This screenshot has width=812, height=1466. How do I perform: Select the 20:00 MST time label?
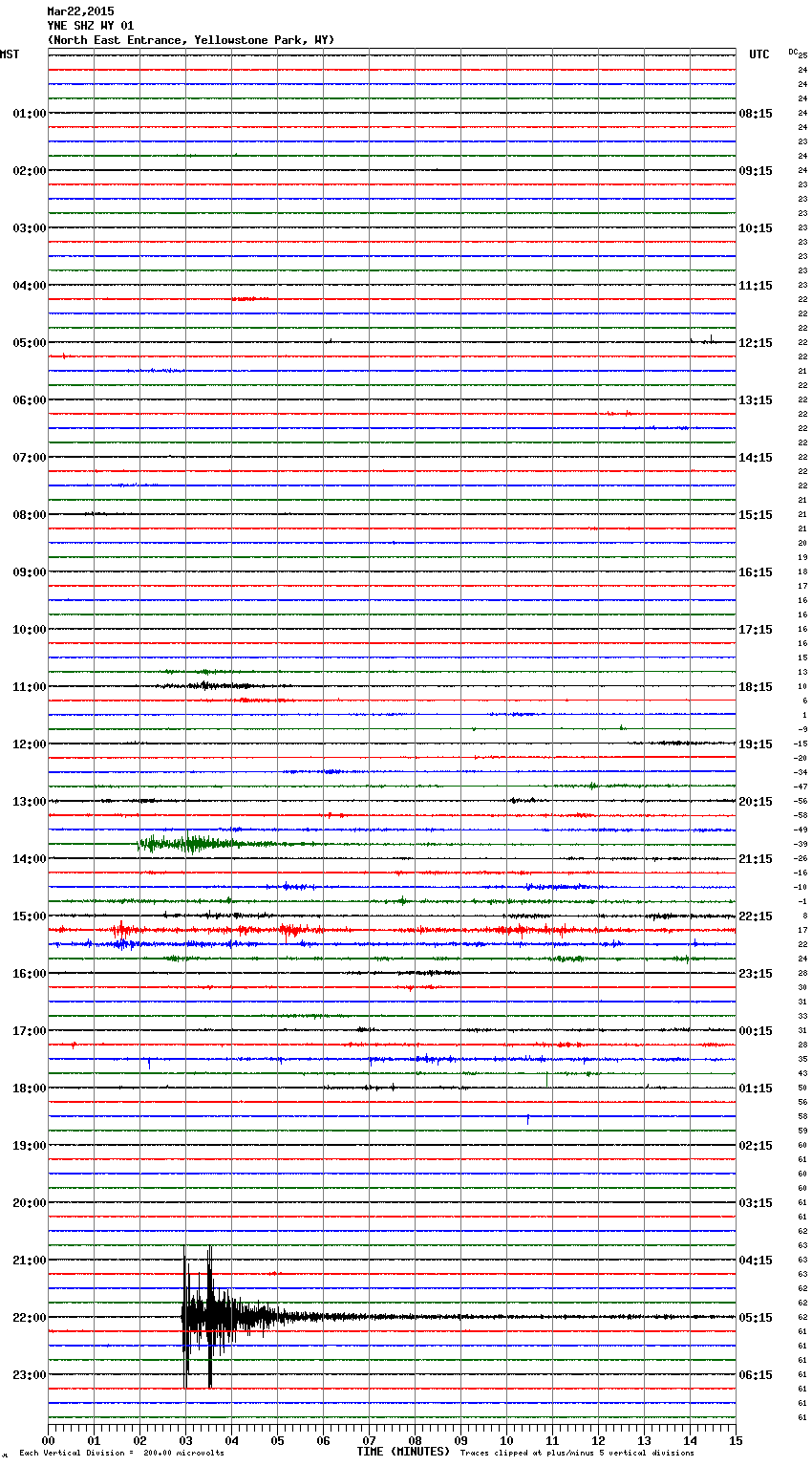coord(30,1203)
